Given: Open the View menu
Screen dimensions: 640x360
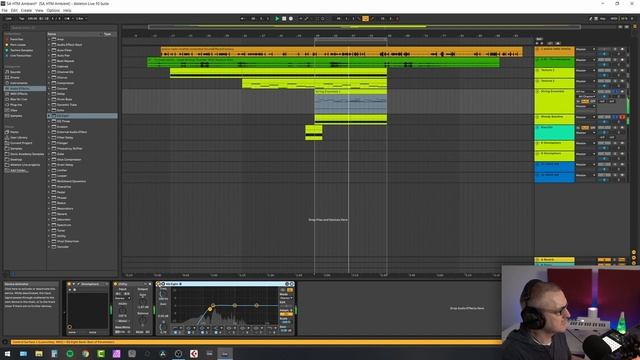Looking at the screenshot, I should point(39,10).
